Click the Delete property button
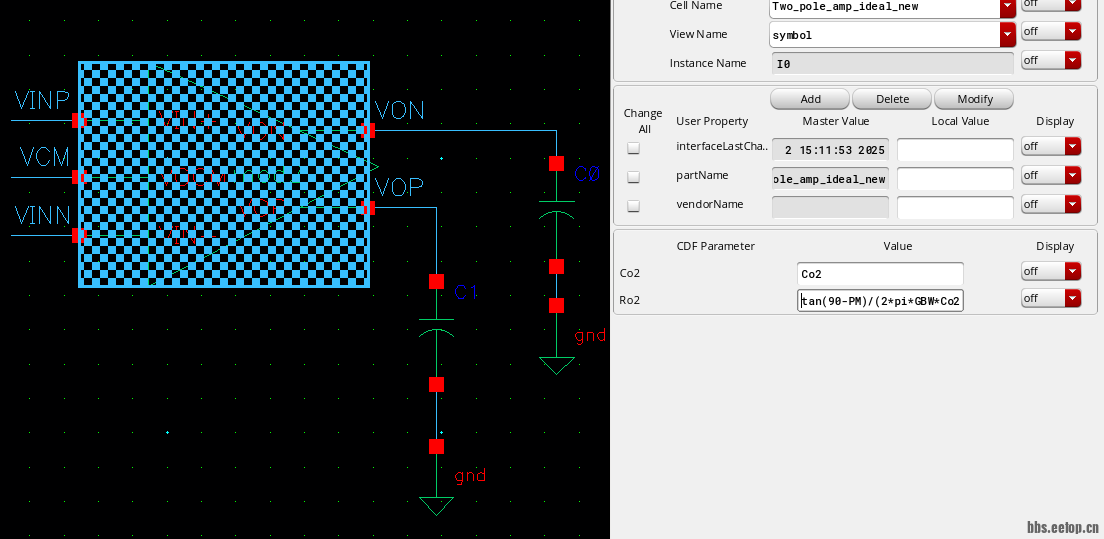The width and height of the screenshot is (1104, 539). 892,99
